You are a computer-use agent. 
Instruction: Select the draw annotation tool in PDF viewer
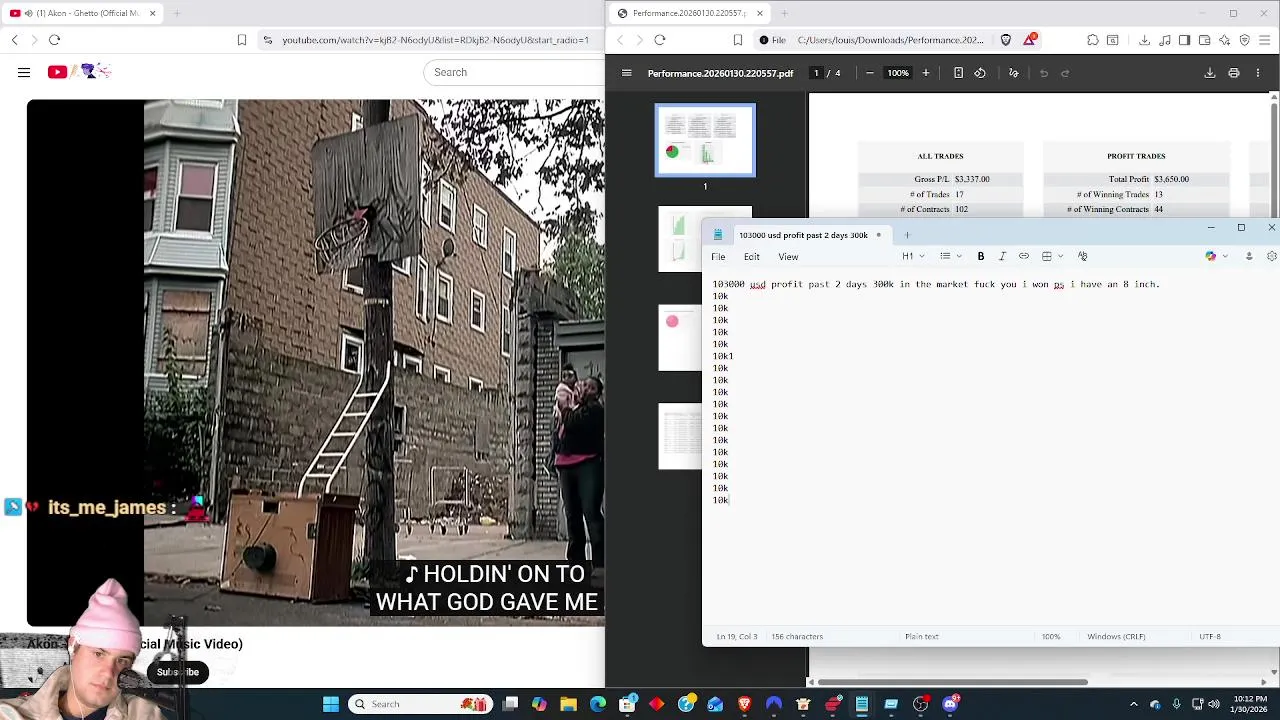click(x=1013, y=73)
